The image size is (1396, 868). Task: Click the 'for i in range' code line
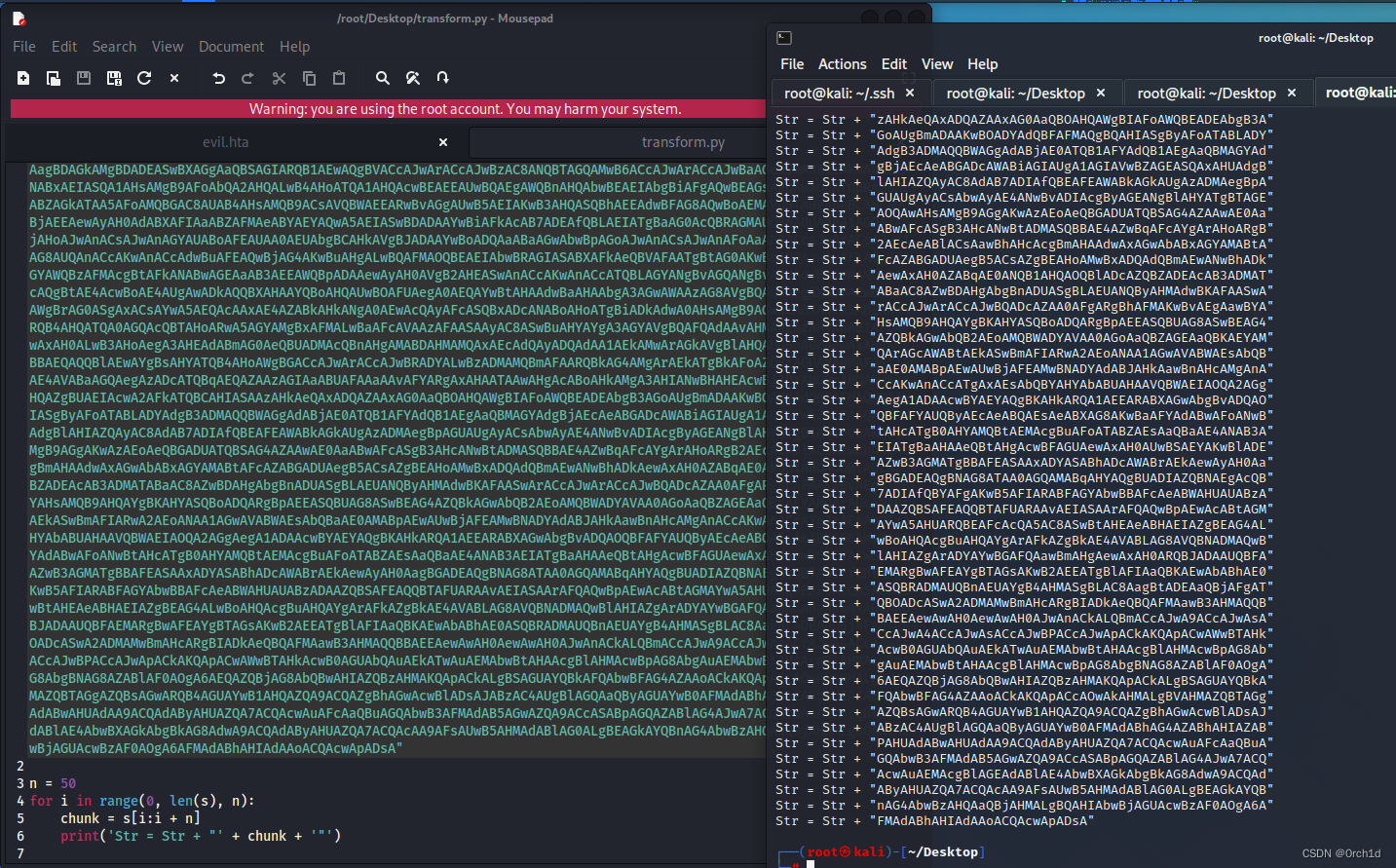142,801
